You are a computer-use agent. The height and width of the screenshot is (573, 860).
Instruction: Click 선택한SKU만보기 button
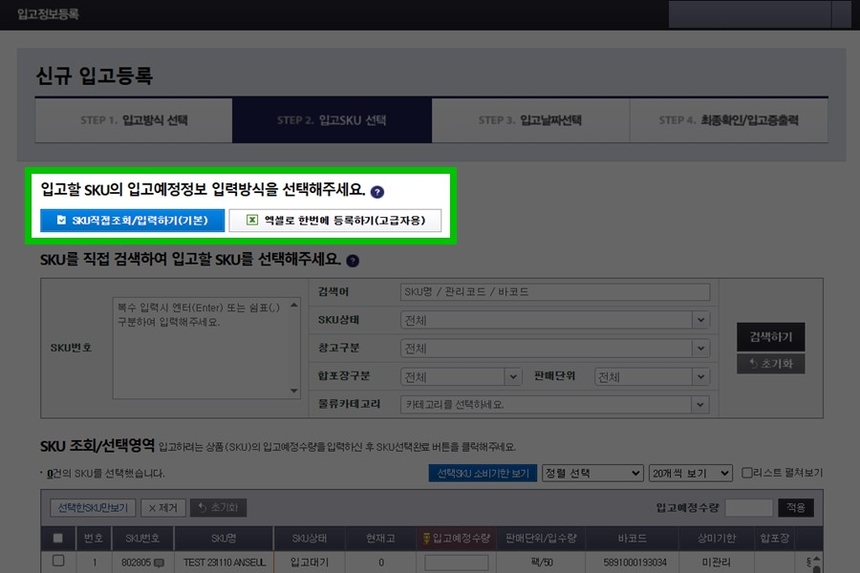pos(93,508)
